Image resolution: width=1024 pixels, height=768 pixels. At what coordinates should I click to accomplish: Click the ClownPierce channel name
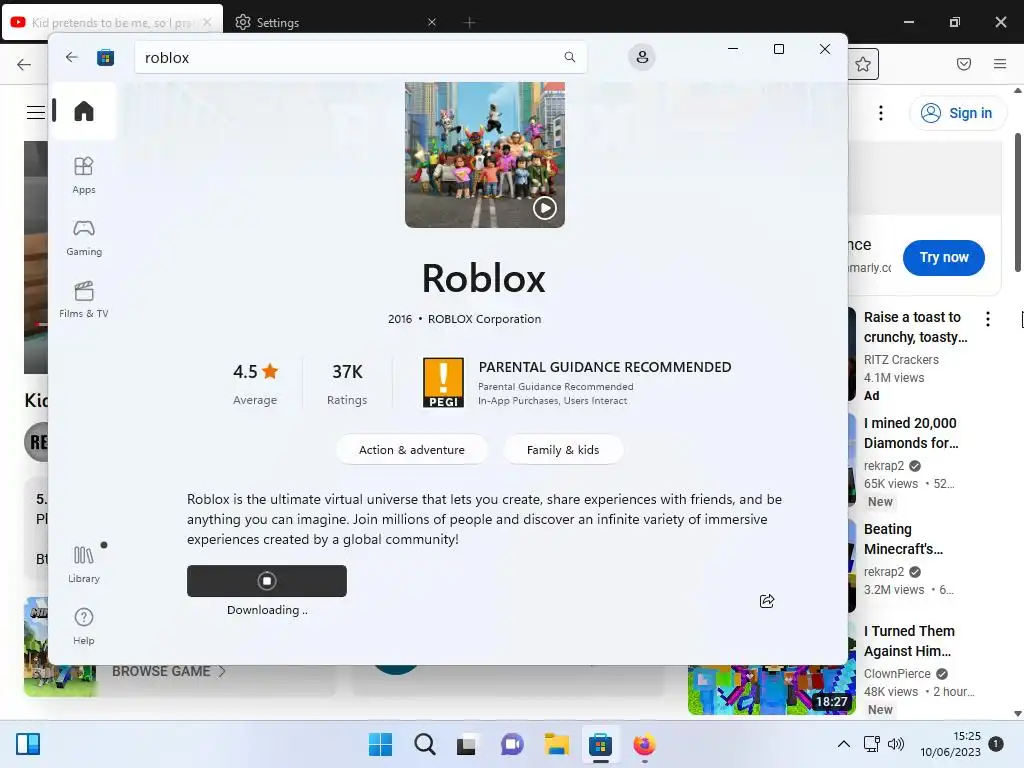pos(897,673)
